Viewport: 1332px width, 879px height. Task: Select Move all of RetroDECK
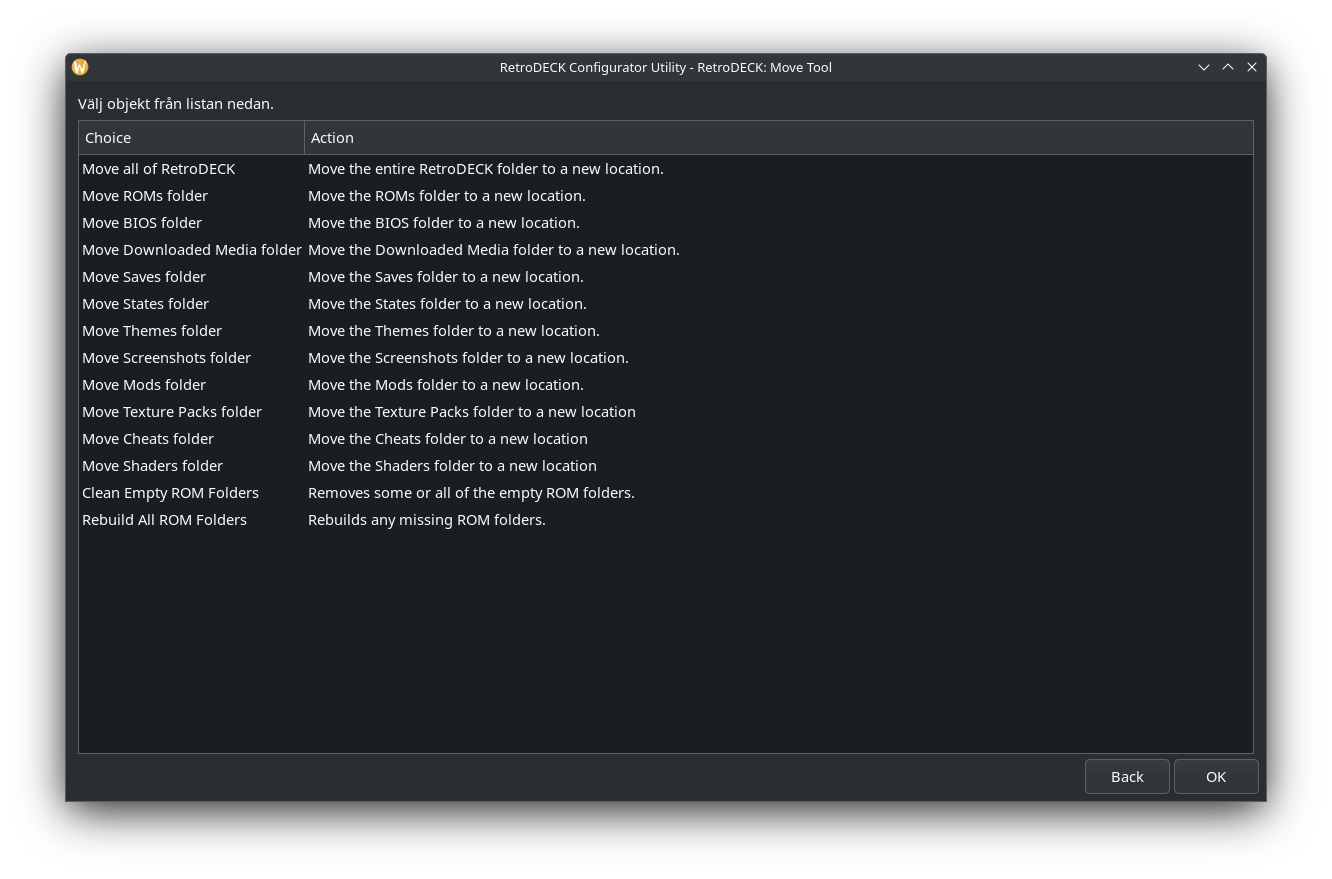(x=159, y=169)
